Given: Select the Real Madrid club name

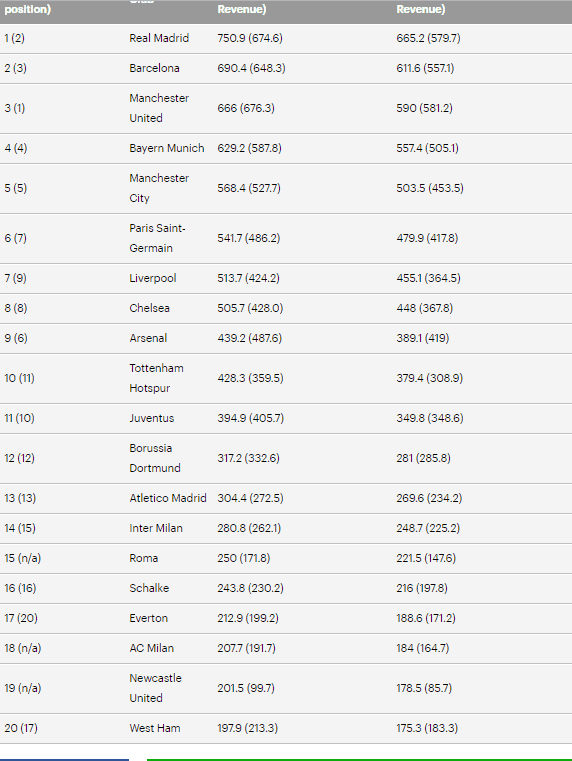Looking at the screenshot, I should [x=159, y=38].
